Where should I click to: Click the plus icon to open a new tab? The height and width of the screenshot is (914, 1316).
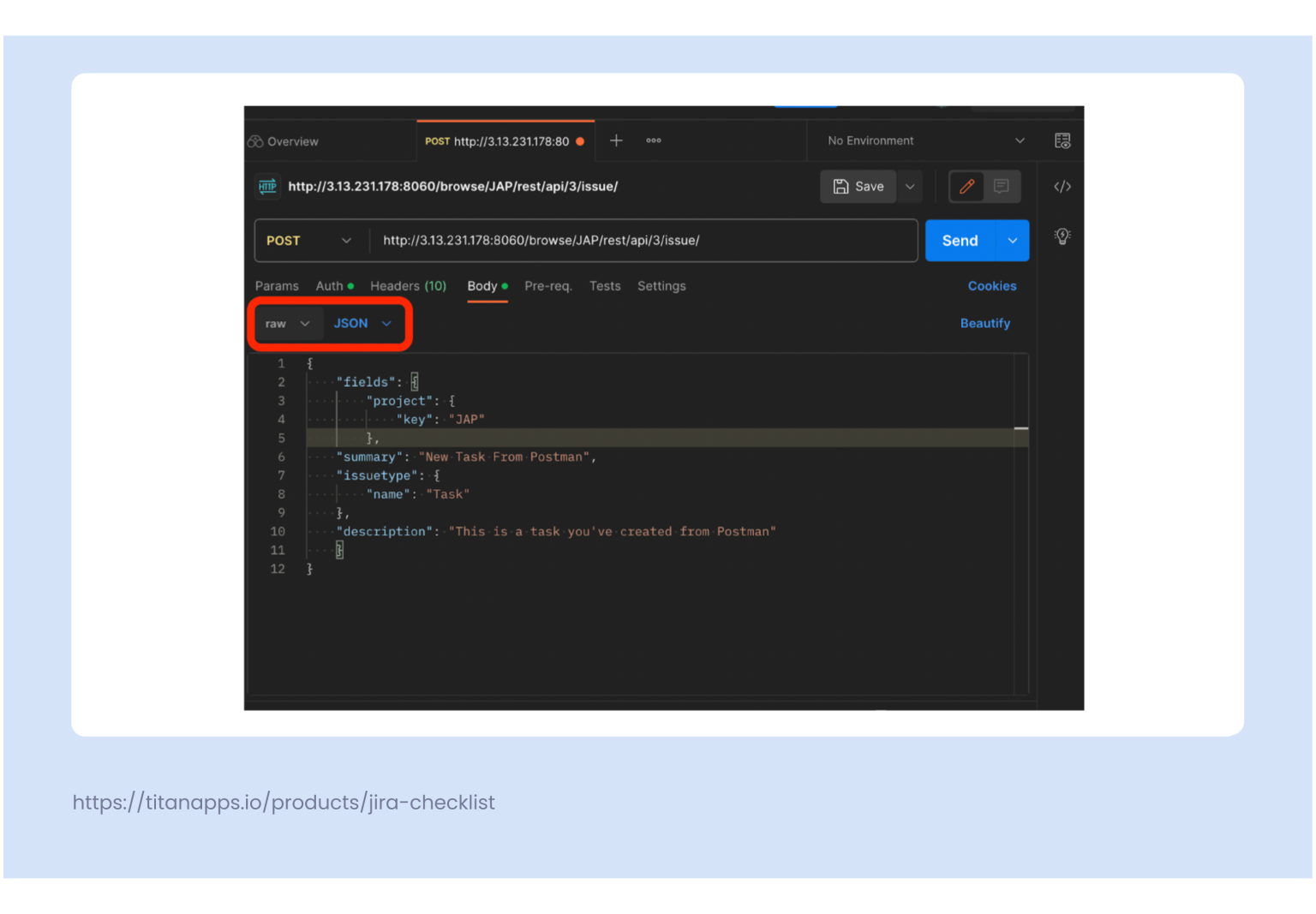click(x=616, y=140)
